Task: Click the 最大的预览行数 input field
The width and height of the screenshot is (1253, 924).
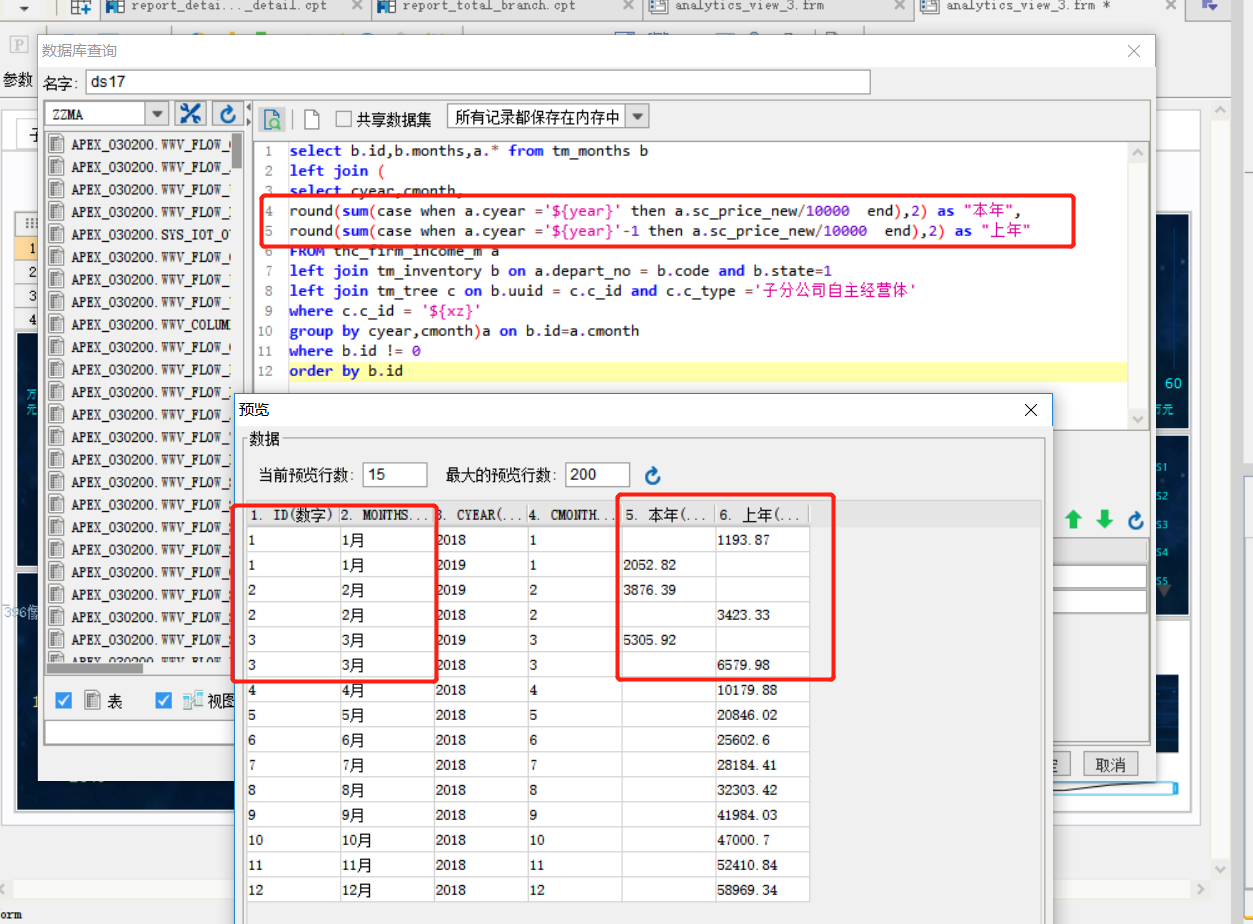Action: point(598,475)
